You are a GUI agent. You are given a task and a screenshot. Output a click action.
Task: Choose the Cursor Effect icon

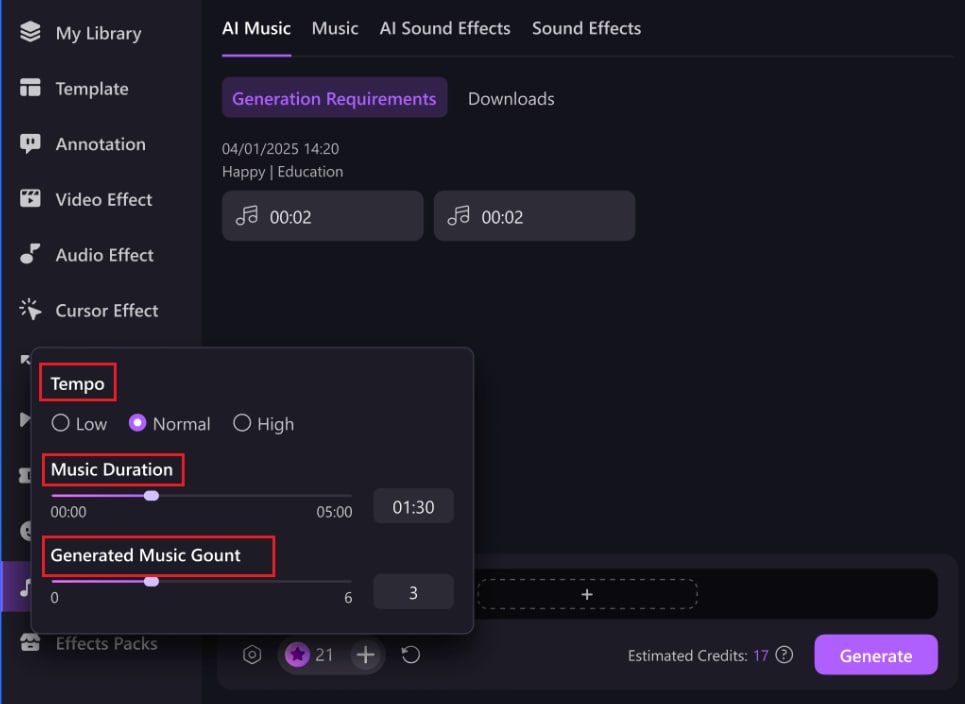[30, 310]
